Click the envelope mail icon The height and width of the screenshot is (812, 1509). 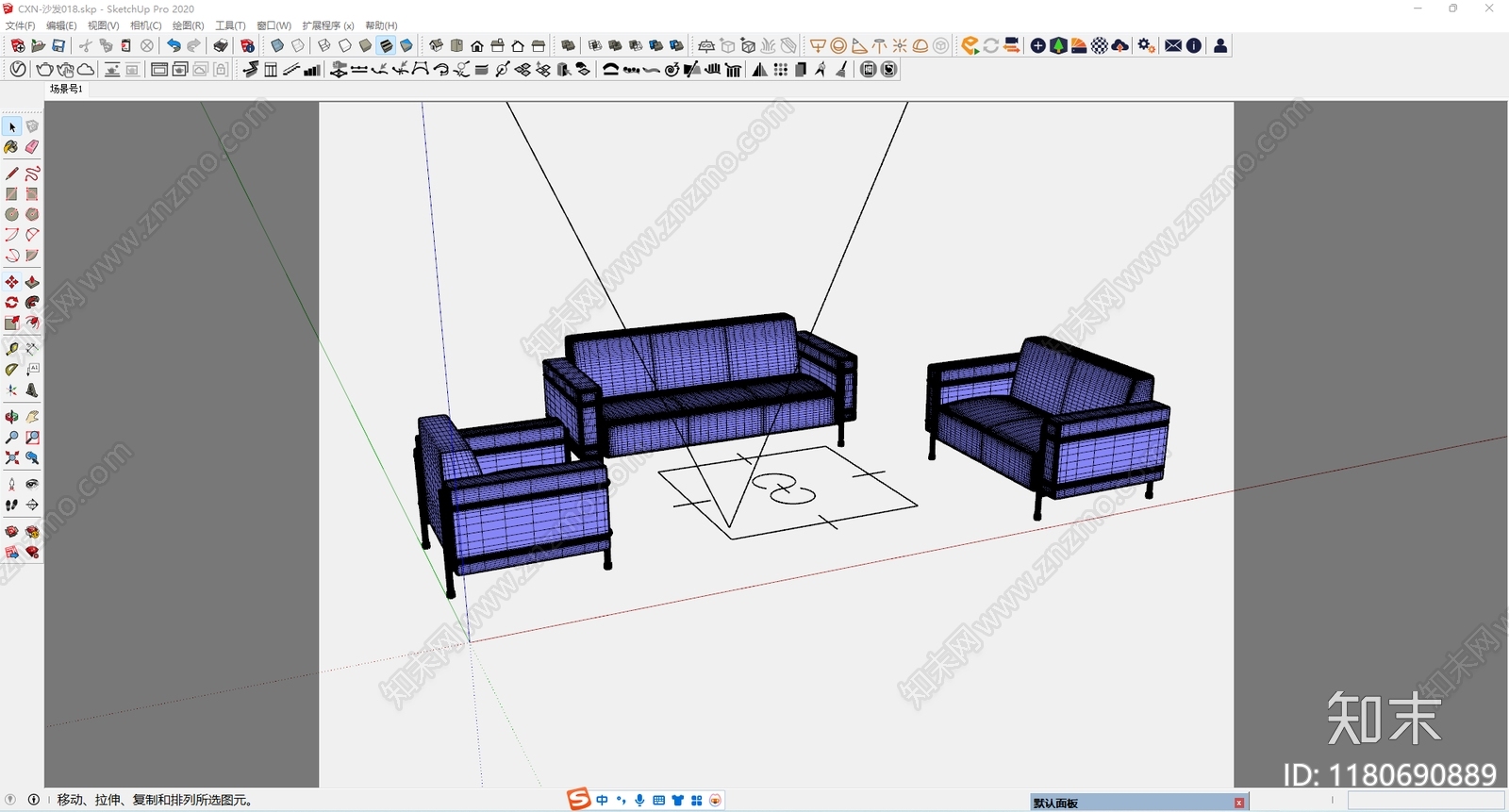[x=1173, y=45]
